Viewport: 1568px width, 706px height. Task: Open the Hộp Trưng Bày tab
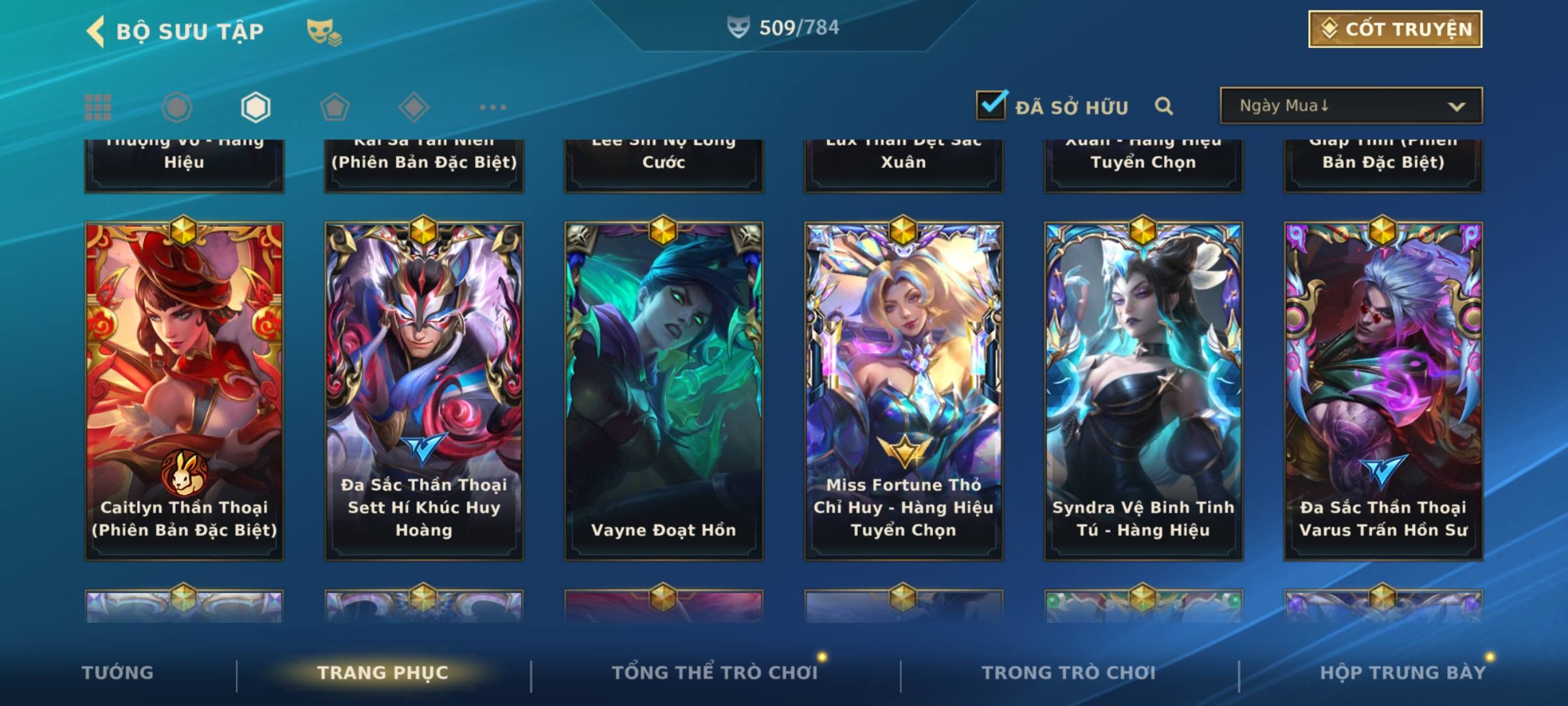pyautogui.click(x=1403, y=672)
